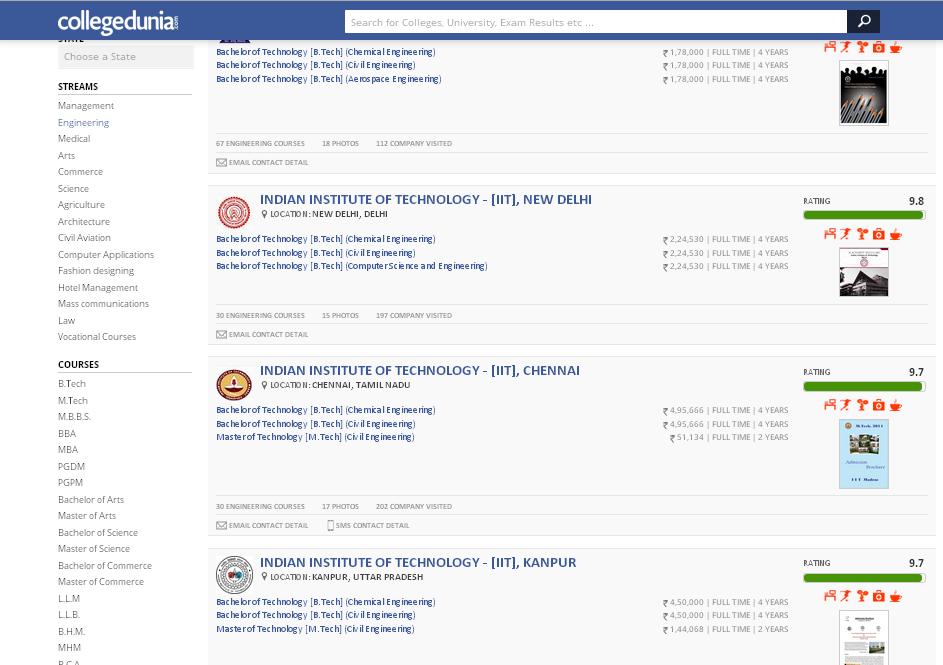Image resolution: width=943 pixels, height=665 pixels.
Task: Click IIT Chennai sports facility icon
Action: (846, 405)
